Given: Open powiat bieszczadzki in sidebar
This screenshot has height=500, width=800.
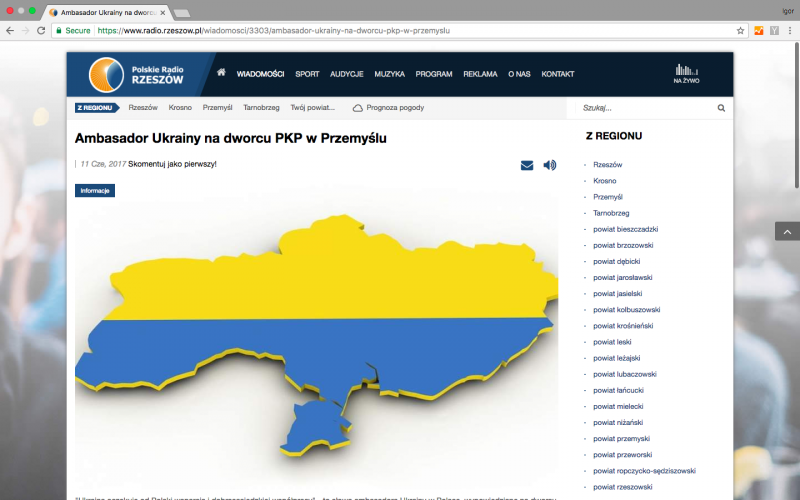Looking at the screenshot, I should tap(625, 229).
